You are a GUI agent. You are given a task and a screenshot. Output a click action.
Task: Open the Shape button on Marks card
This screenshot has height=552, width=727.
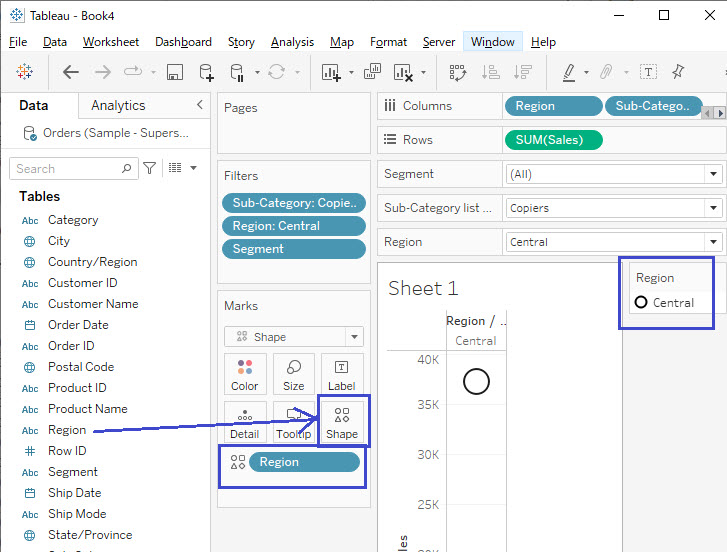point(342,421)
